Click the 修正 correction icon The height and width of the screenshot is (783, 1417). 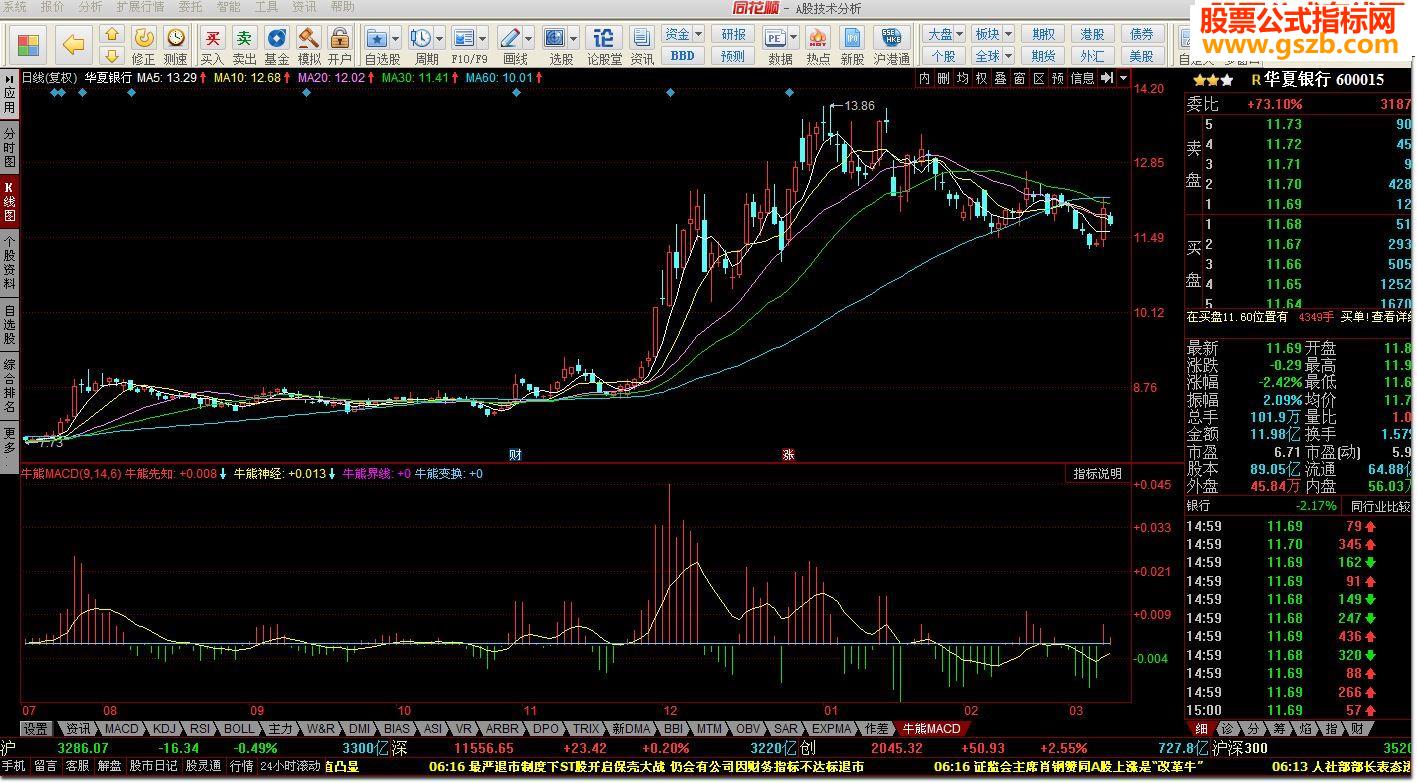(144, 46)
